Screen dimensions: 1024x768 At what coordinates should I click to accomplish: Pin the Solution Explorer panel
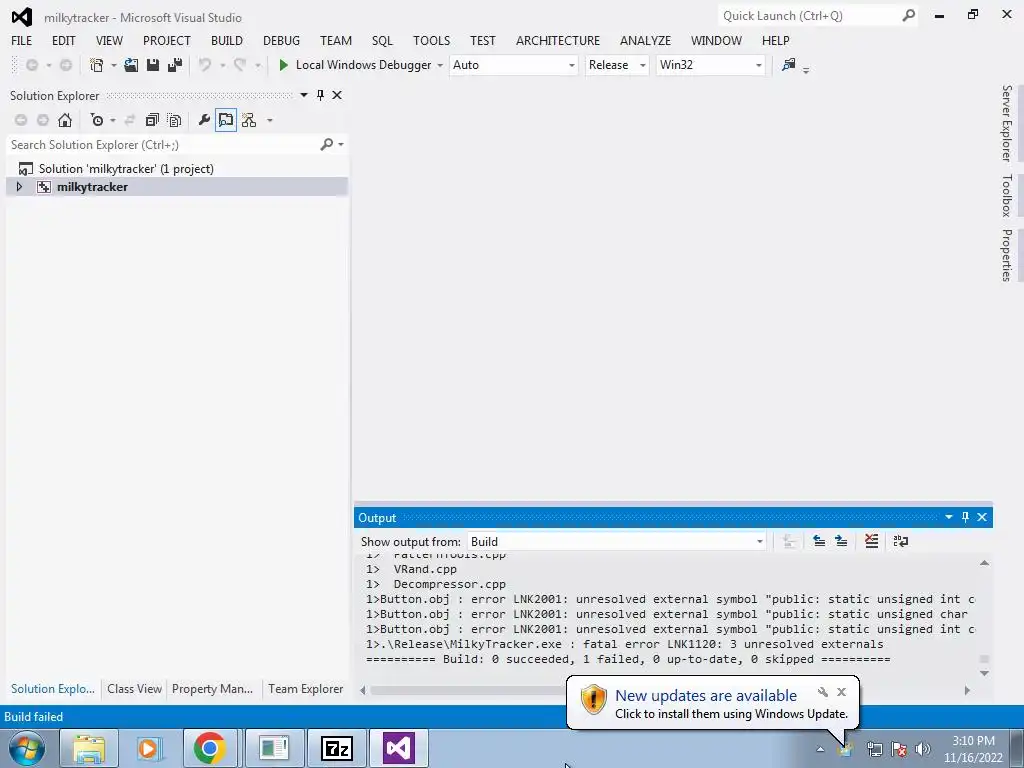[320, 95]
